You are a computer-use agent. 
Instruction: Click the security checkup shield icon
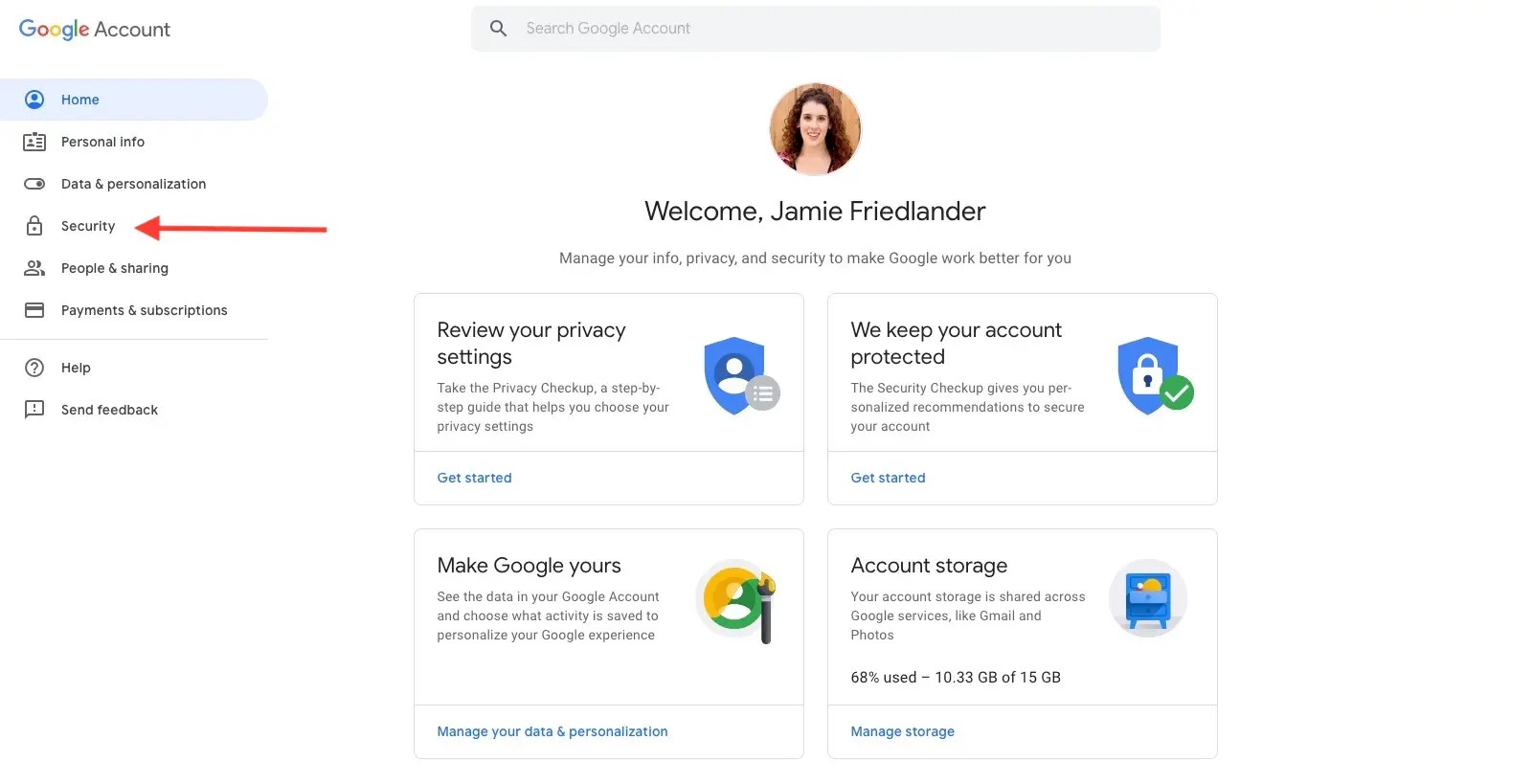pyautogui.click(x=1154, y=375)
